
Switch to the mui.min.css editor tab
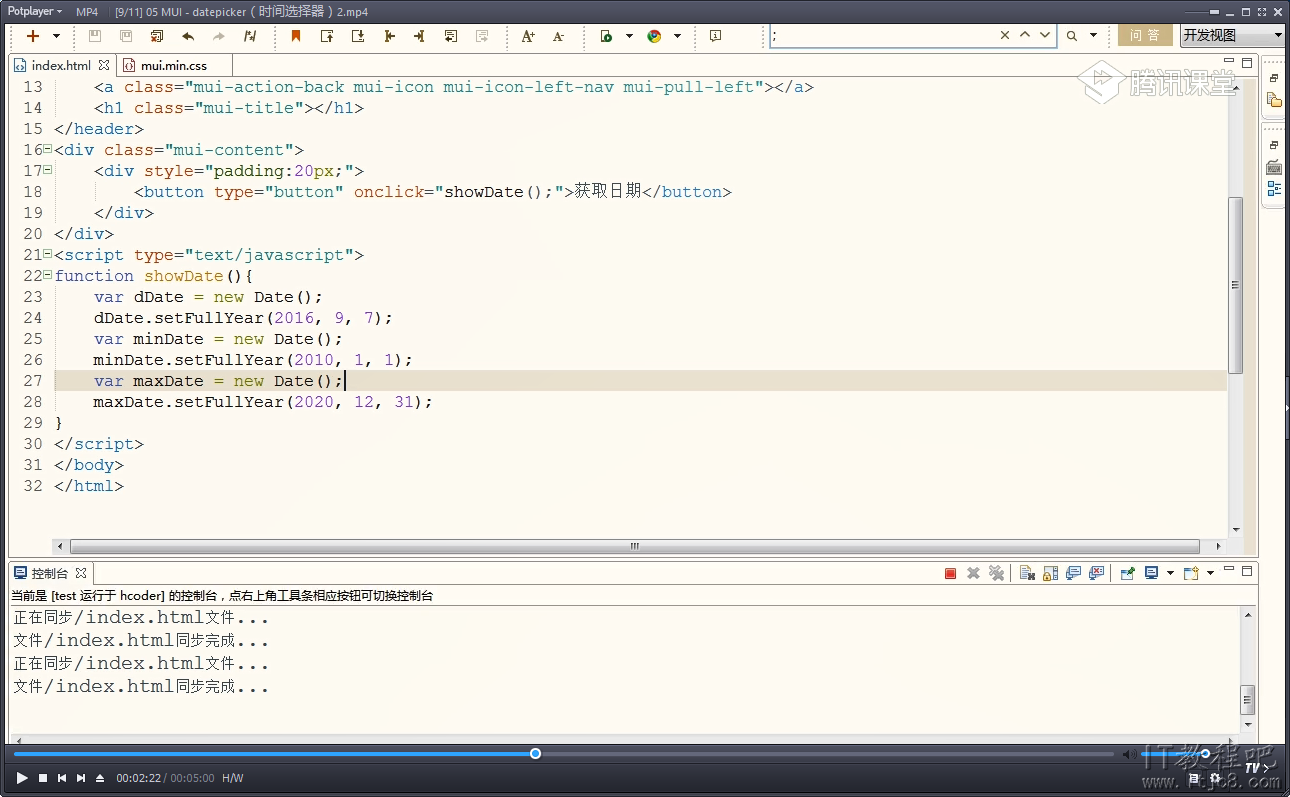173,66
